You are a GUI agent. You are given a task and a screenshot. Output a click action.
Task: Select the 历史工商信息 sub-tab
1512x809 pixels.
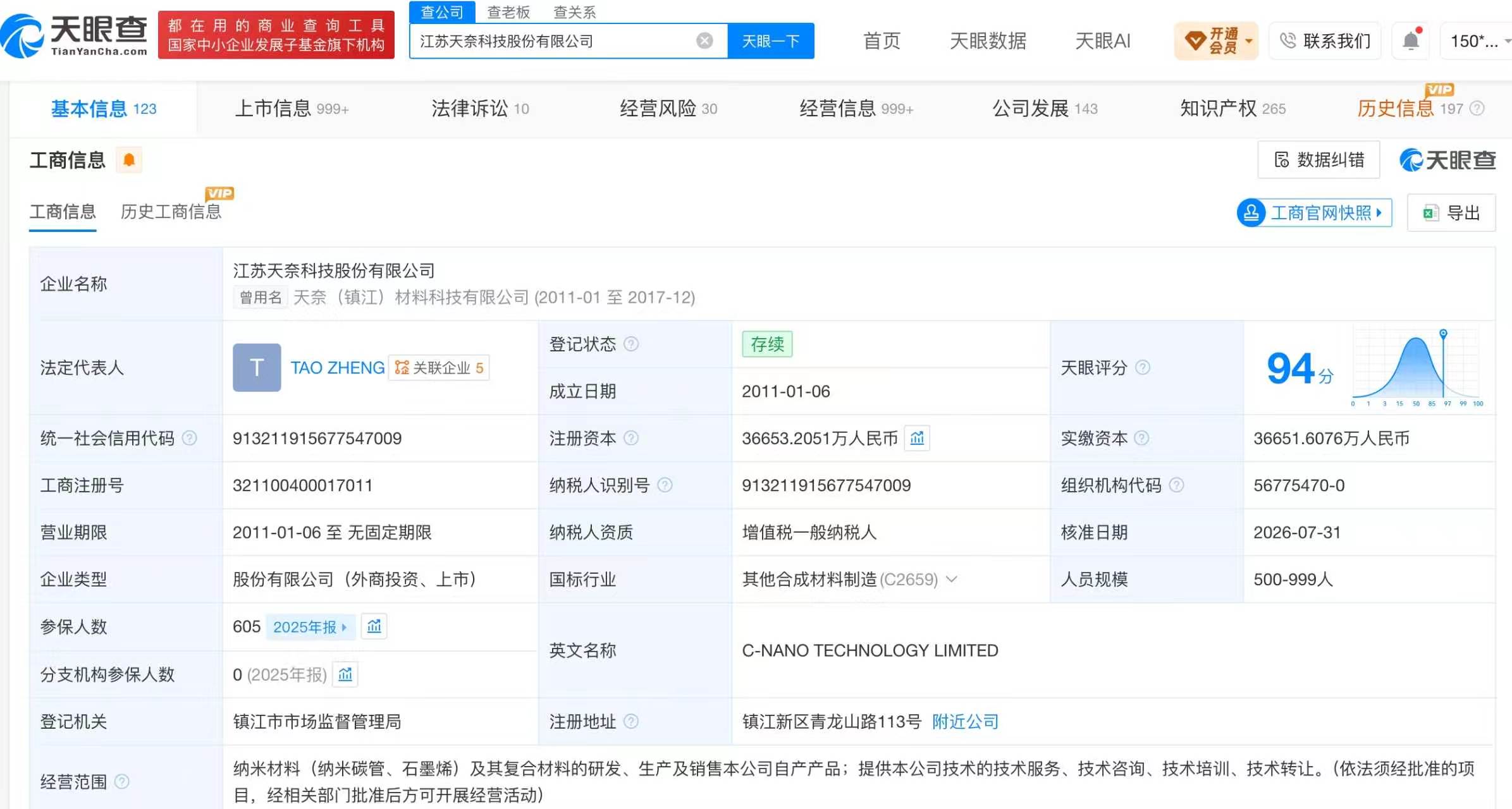click(x=171, y=212)
